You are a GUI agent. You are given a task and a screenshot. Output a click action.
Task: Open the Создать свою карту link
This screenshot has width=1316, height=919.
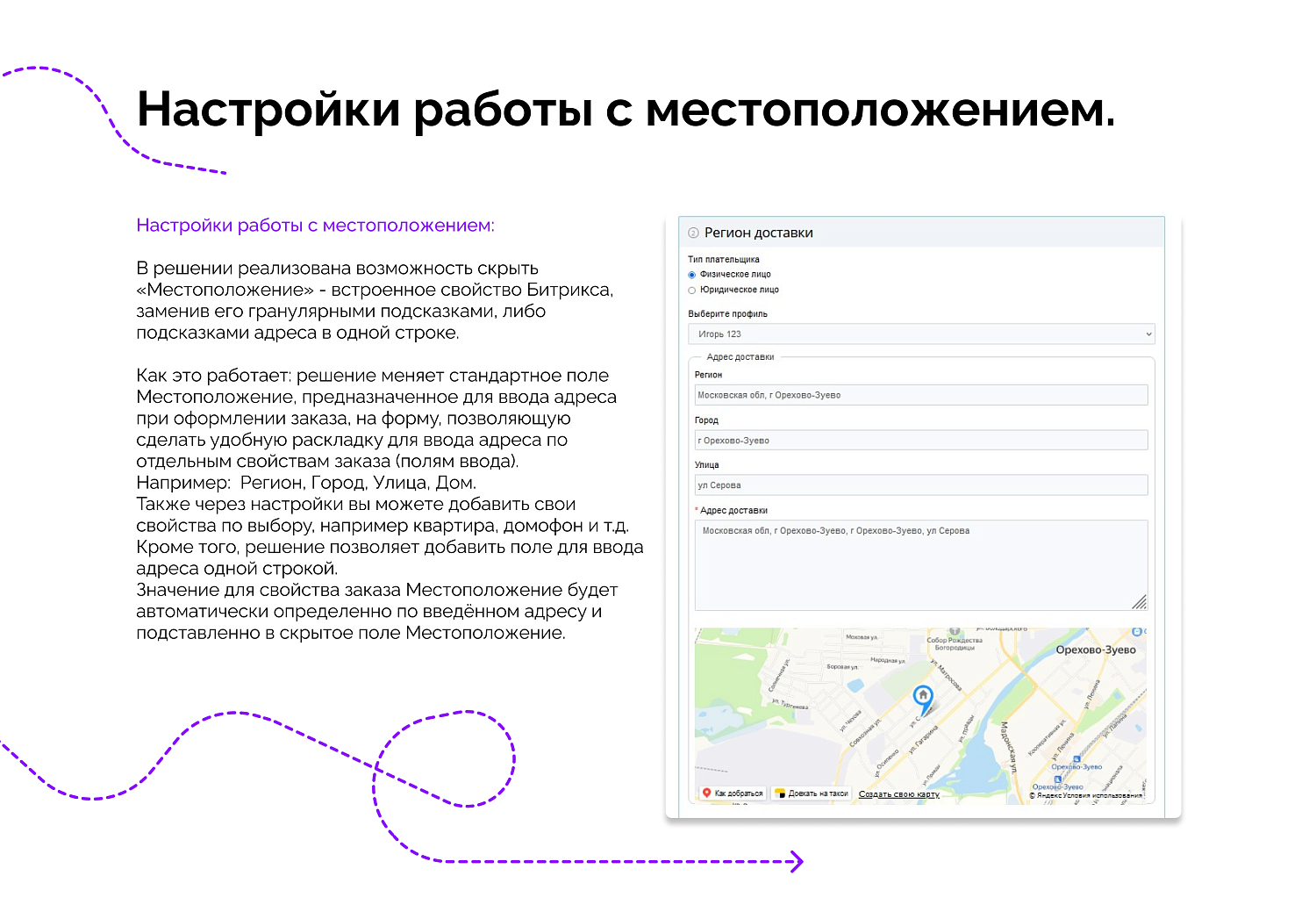(x=899, y=793)
